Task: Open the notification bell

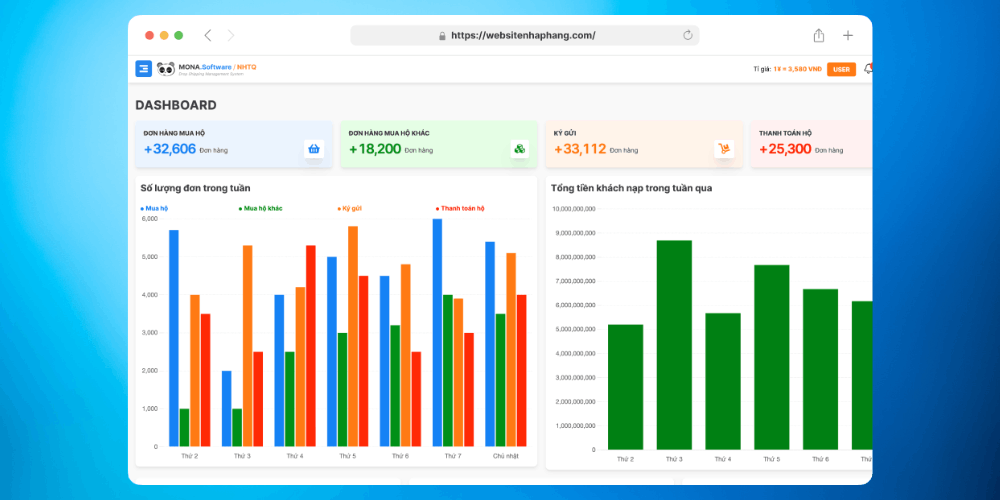Action: coord(867,69)
